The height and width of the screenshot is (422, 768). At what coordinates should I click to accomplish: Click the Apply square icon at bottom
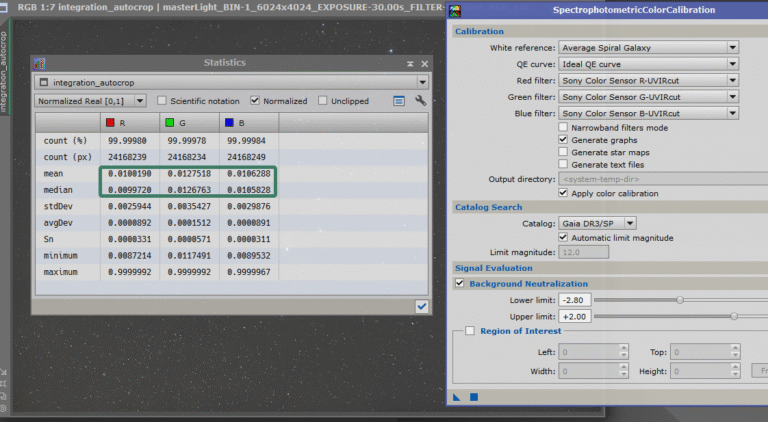[474, 397]
